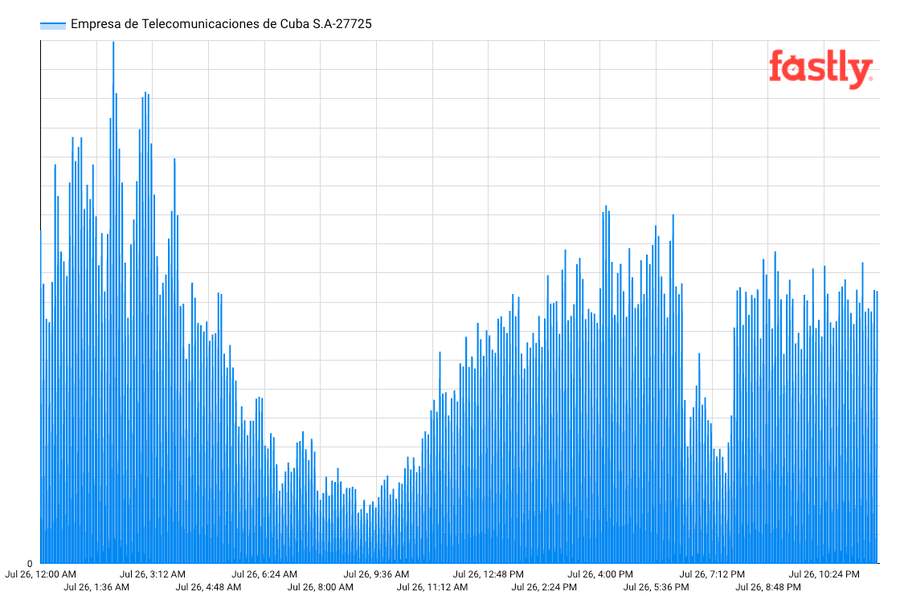
Task: Click the Fastly logo
Action: point(821,69)
